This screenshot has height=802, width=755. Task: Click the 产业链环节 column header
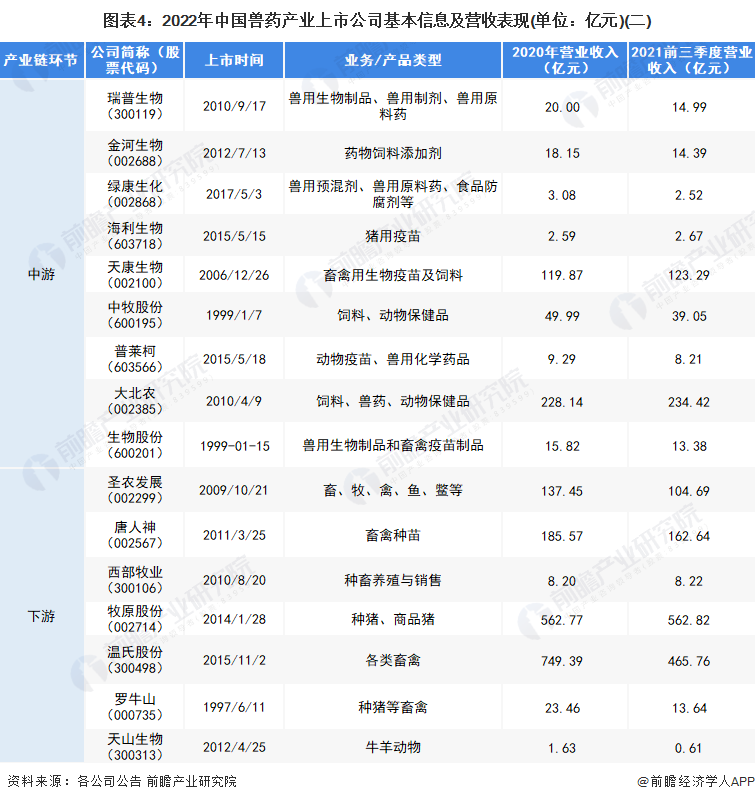pos(41,60)
